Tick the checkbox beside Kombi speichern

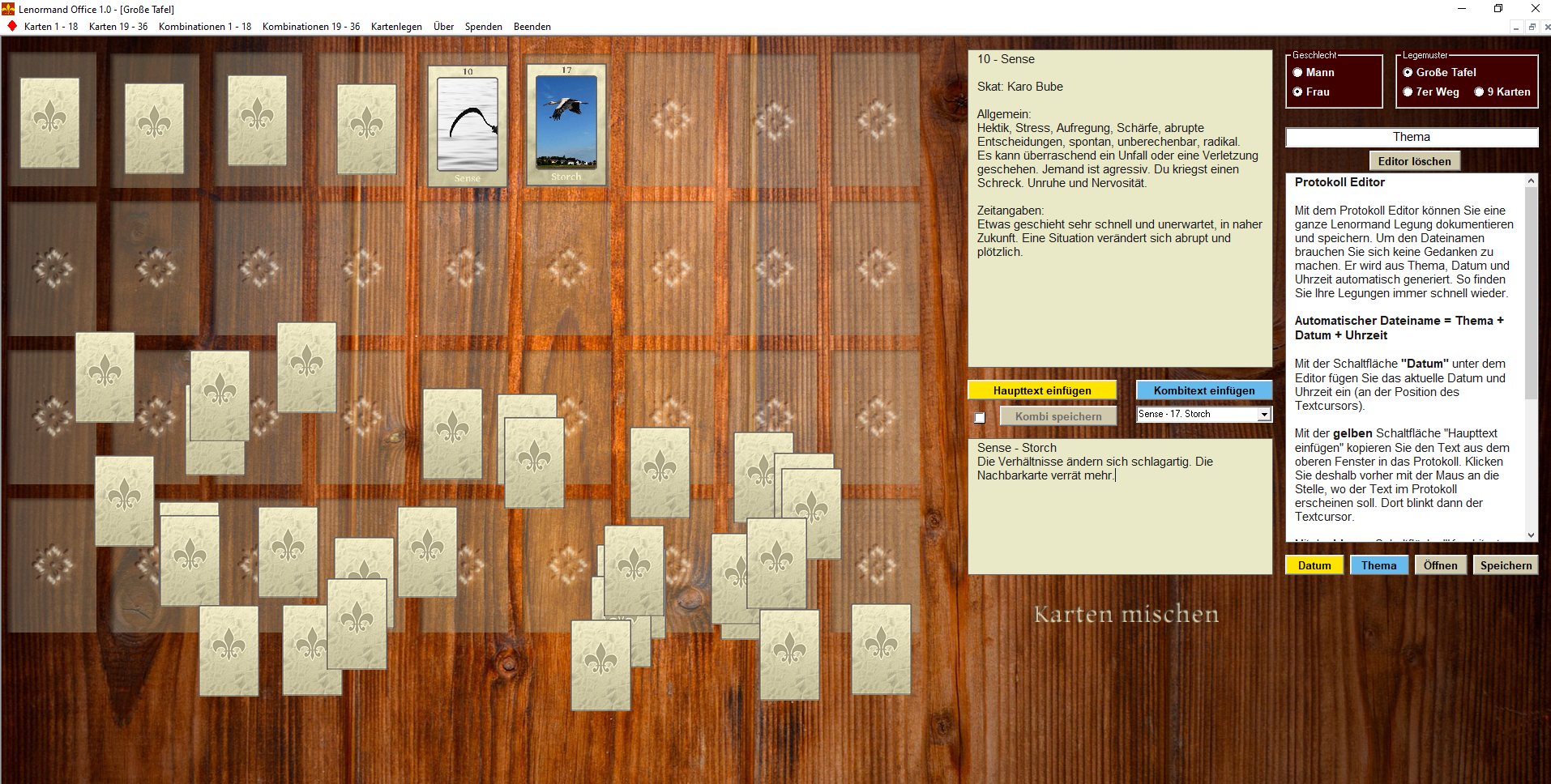click(x=980, y=417)
